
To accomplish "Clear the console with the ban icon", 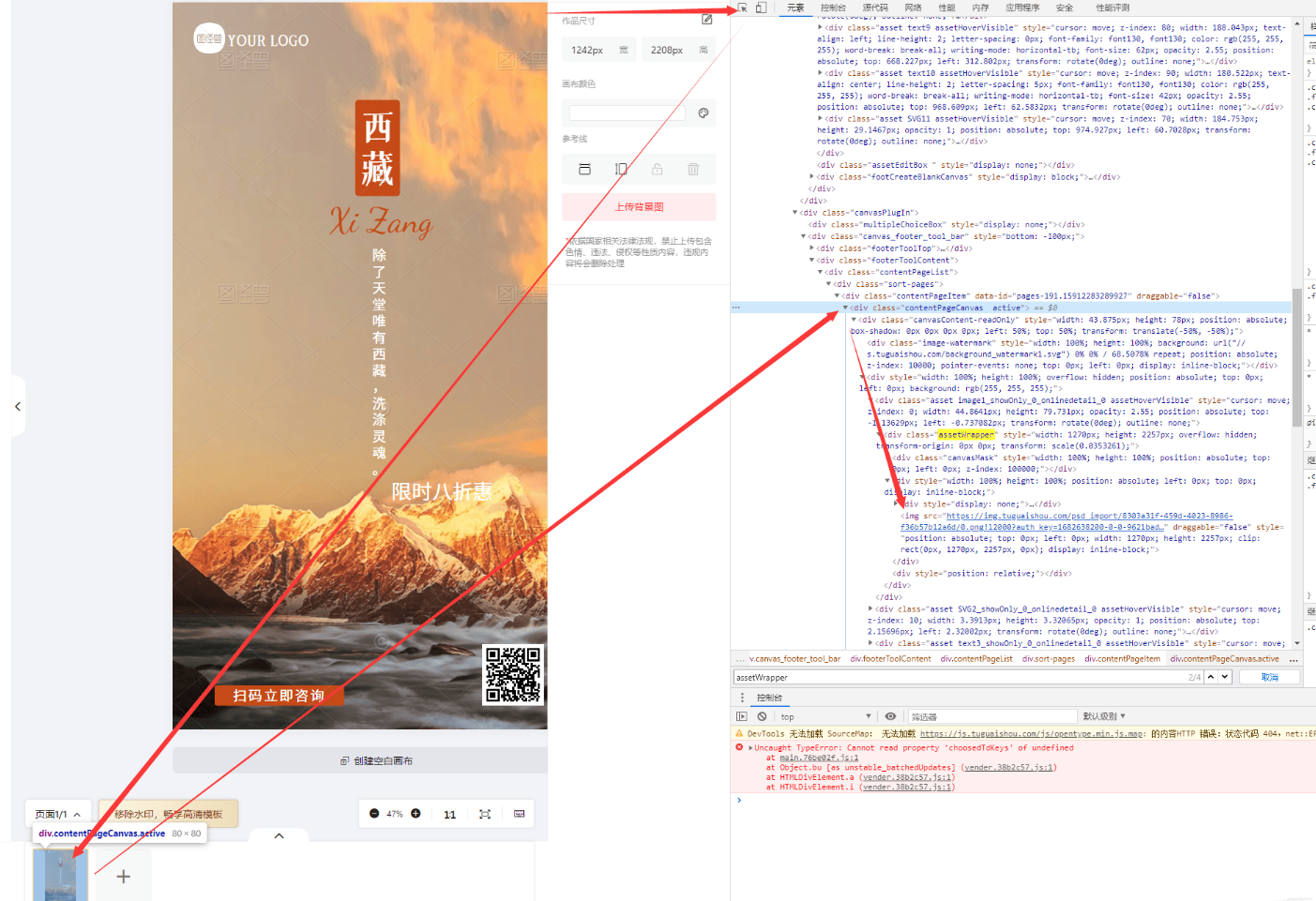I will click(x=762, y=716).
